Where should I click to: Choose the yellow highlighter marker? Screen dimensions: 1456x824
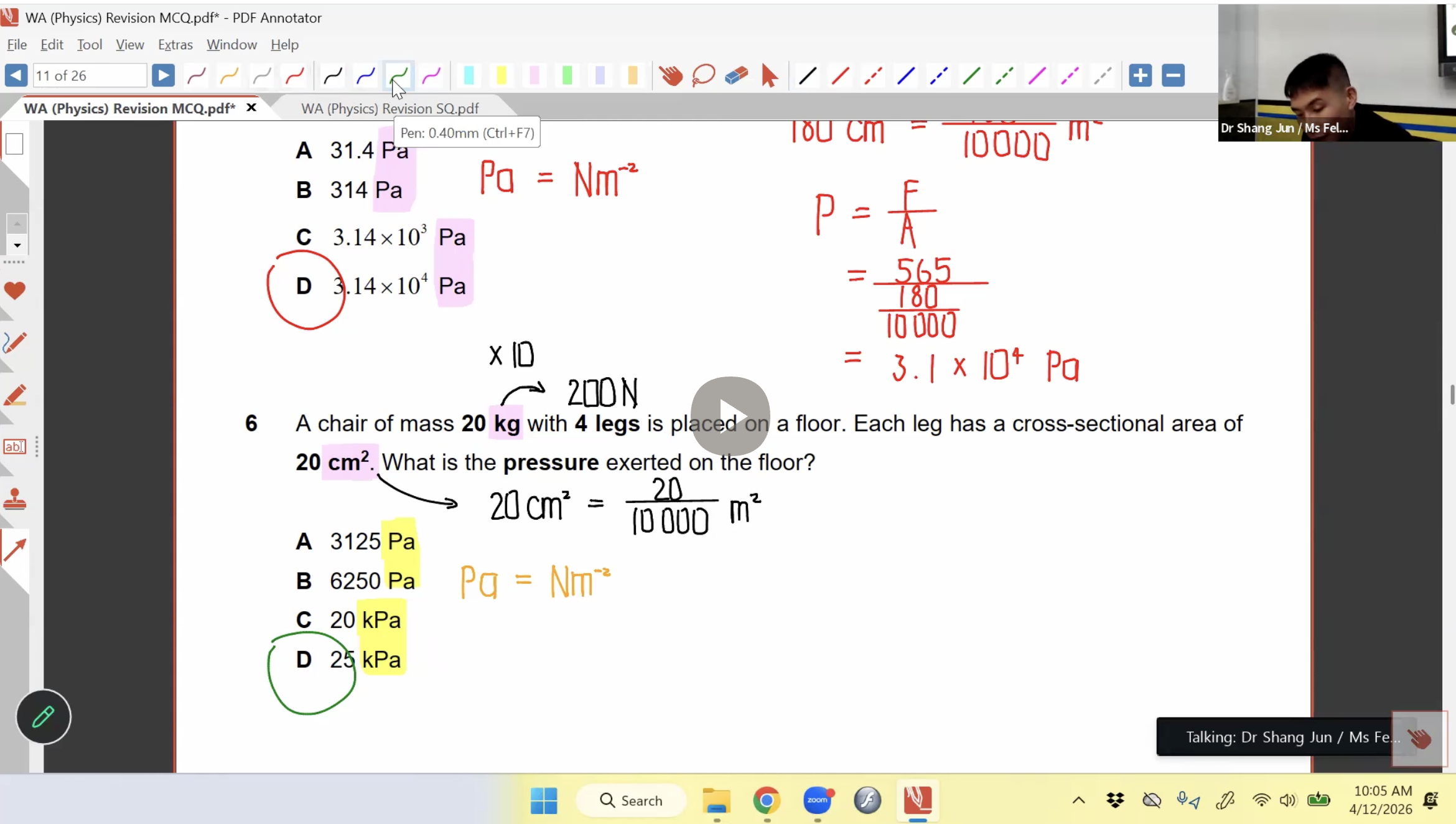pos(502,75)
